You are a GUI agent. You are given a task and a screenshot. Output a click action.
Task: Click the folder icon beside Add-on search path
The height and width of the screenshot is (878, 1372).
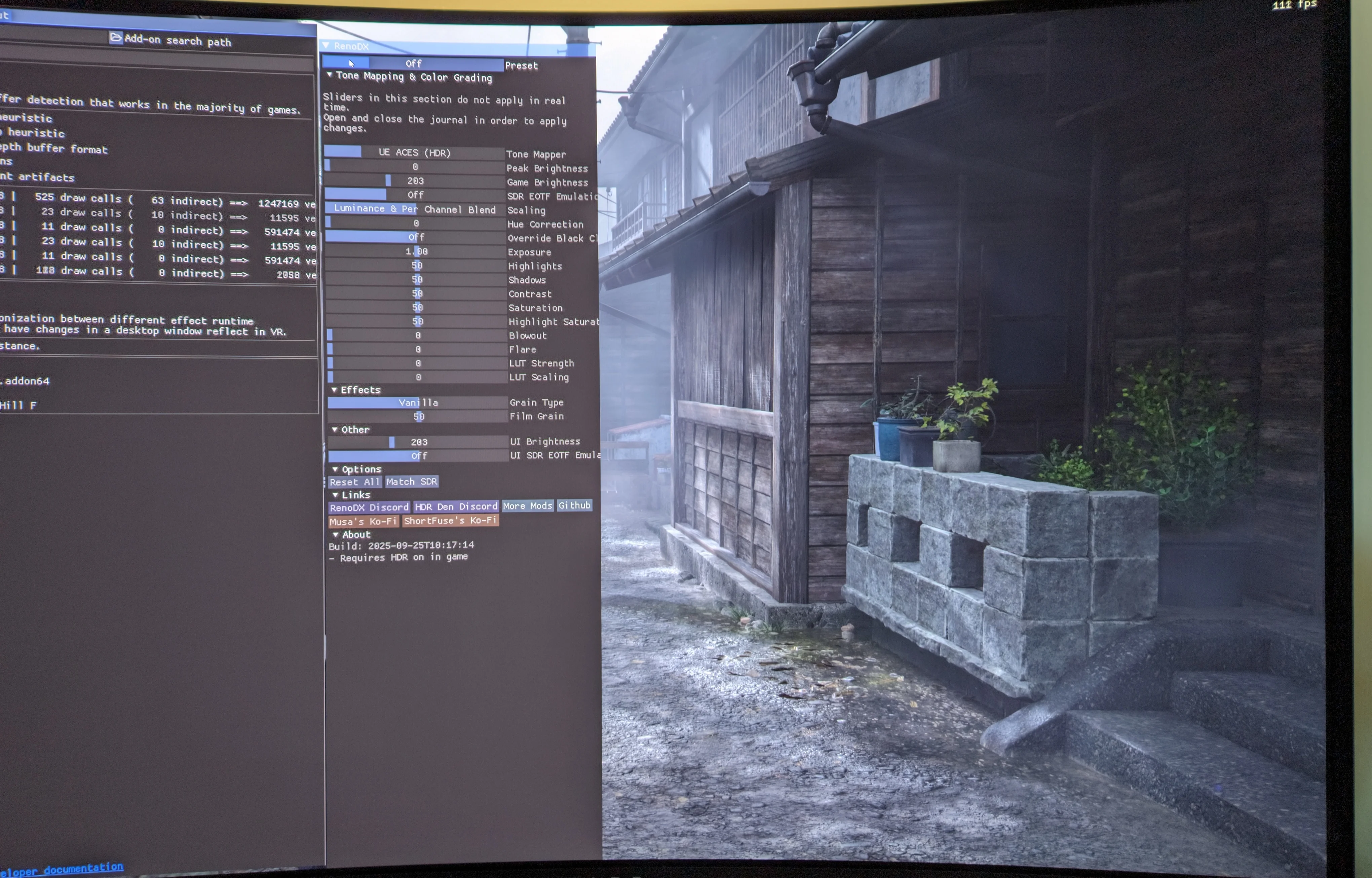tap(116, 38)
